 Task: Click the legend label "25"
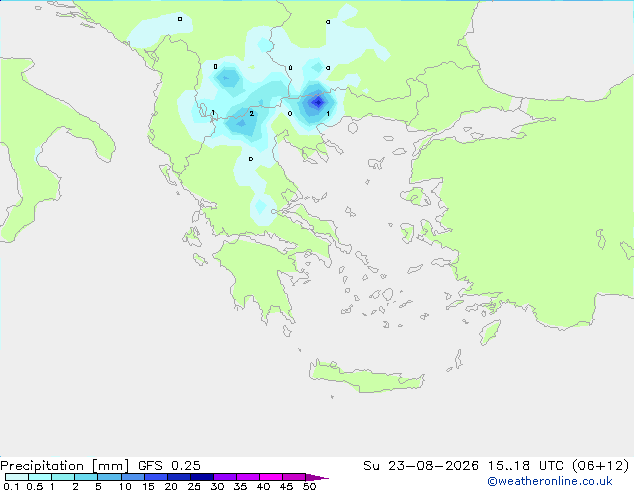194,486
